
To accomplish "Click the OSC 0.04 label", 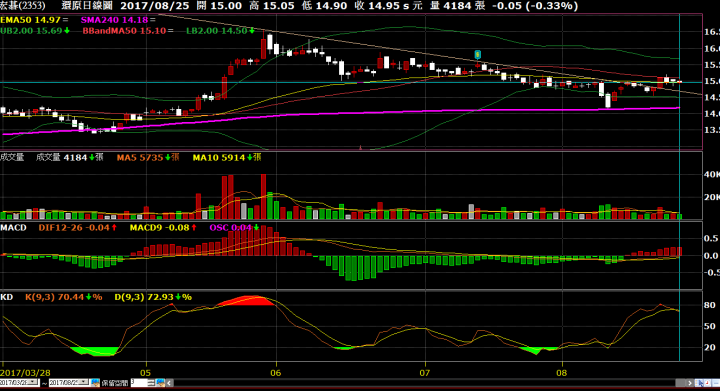I will pyautogui.click(x=231, y=228).
